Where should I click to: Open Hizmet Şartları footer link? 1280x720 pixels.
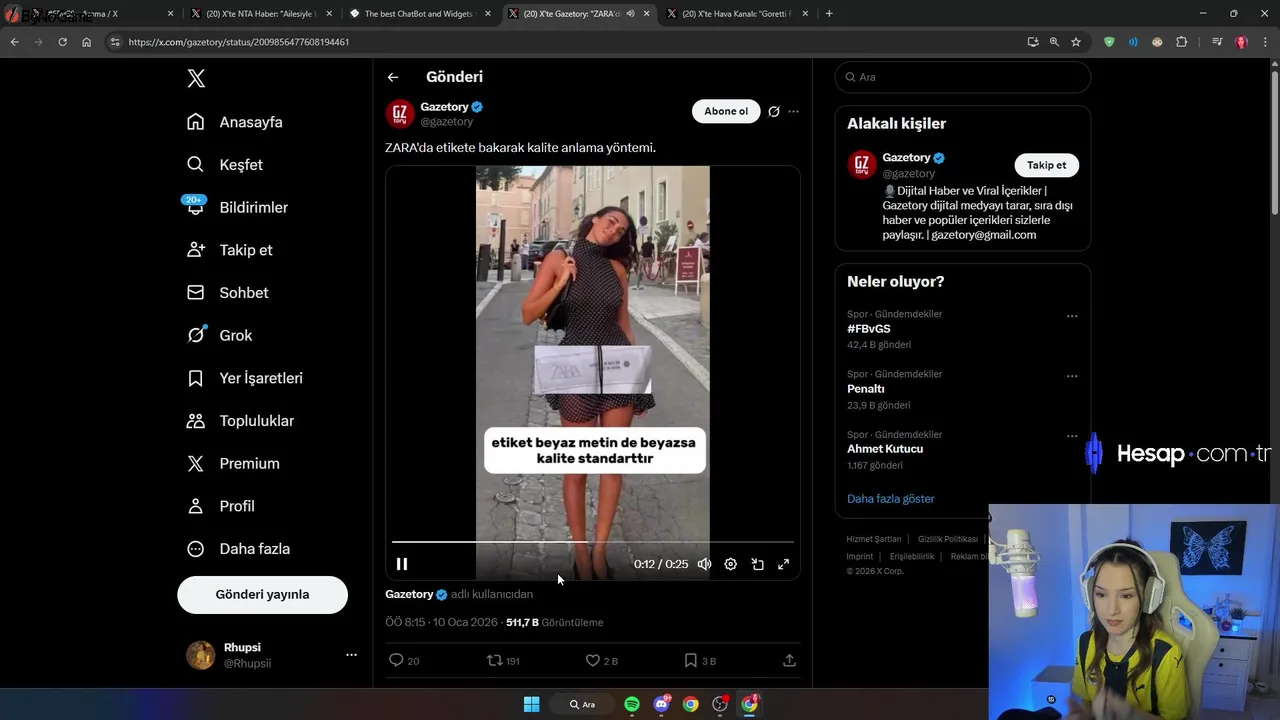873,539
